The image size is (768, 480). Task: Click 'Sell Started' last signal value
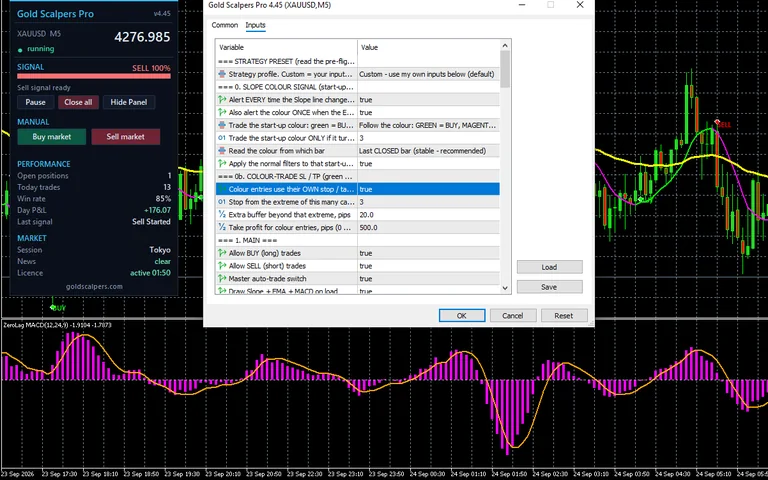151,221
